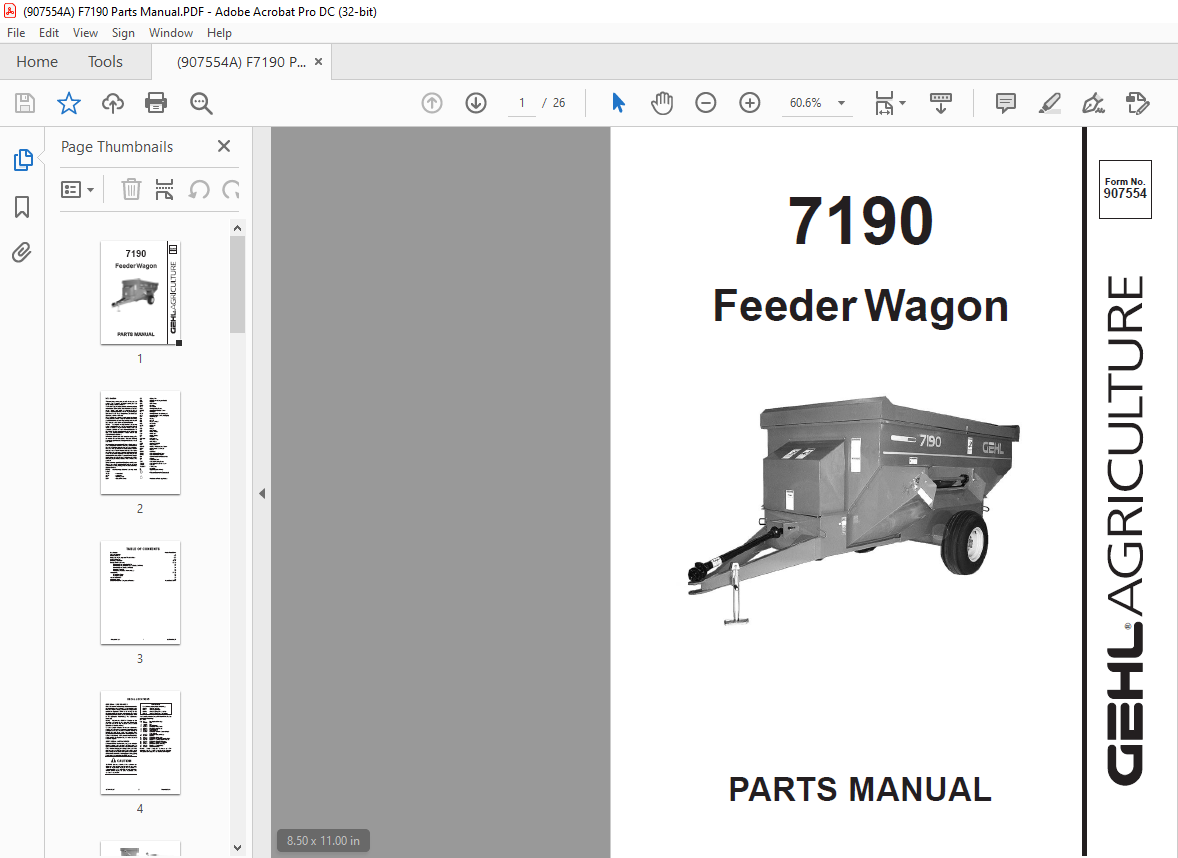
Task: Expand the page fit options arrow
Action: tap(902, 103)
